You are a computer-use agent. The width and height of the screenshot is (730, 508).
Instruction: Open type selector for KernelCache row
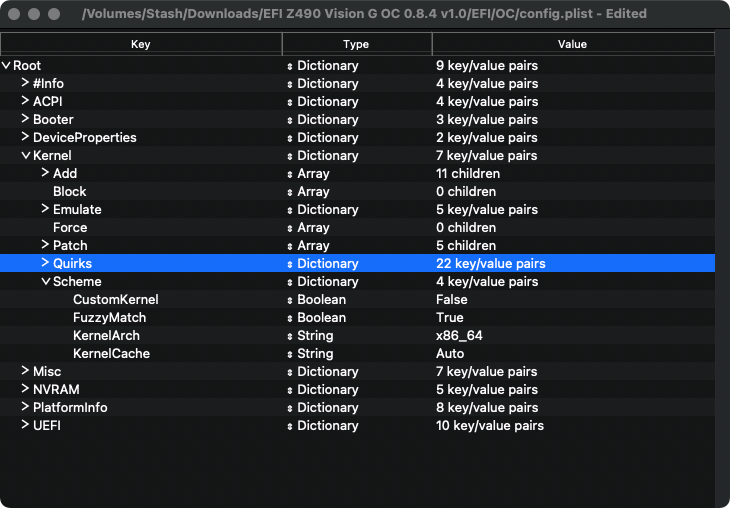pos(290,354)
